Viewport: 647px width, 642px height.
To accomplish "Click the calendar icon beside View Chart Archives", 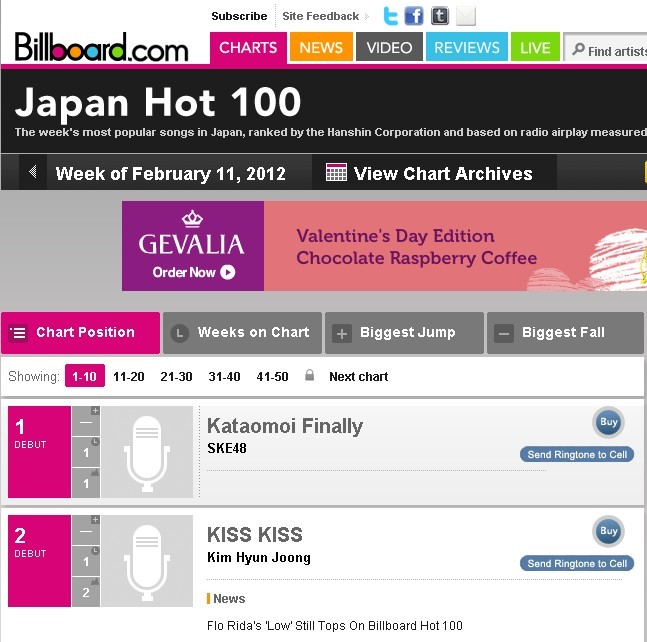I will (x=336, y=172).
